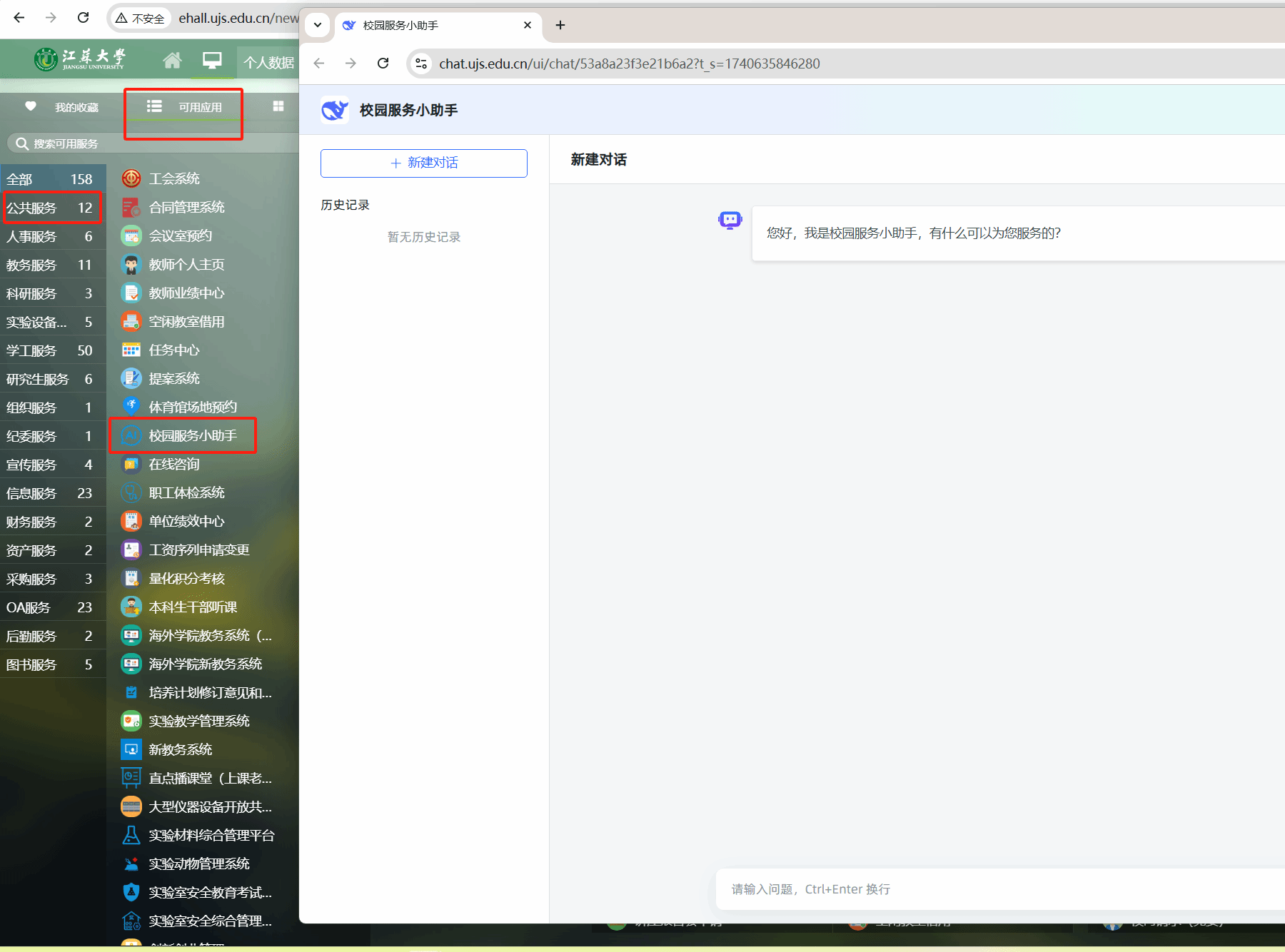Click the 新建对话 button
Viewport: 1285px width, 952px height.
click(x=423, y=163)
